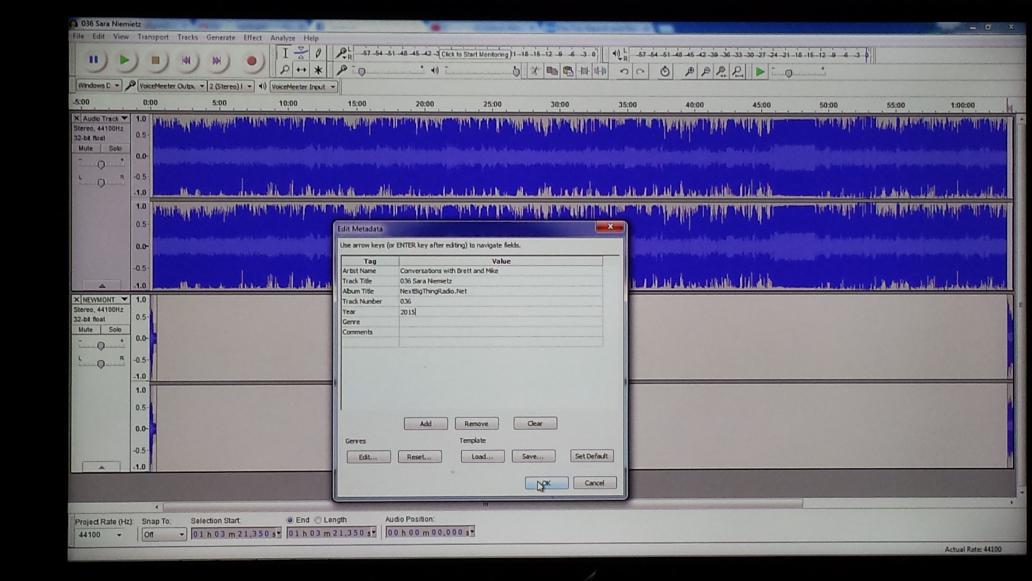Adjust the Audio Track gain slider
This screenshot has width=1032, height=581.
pyautogui.click(x=101, y=164)
